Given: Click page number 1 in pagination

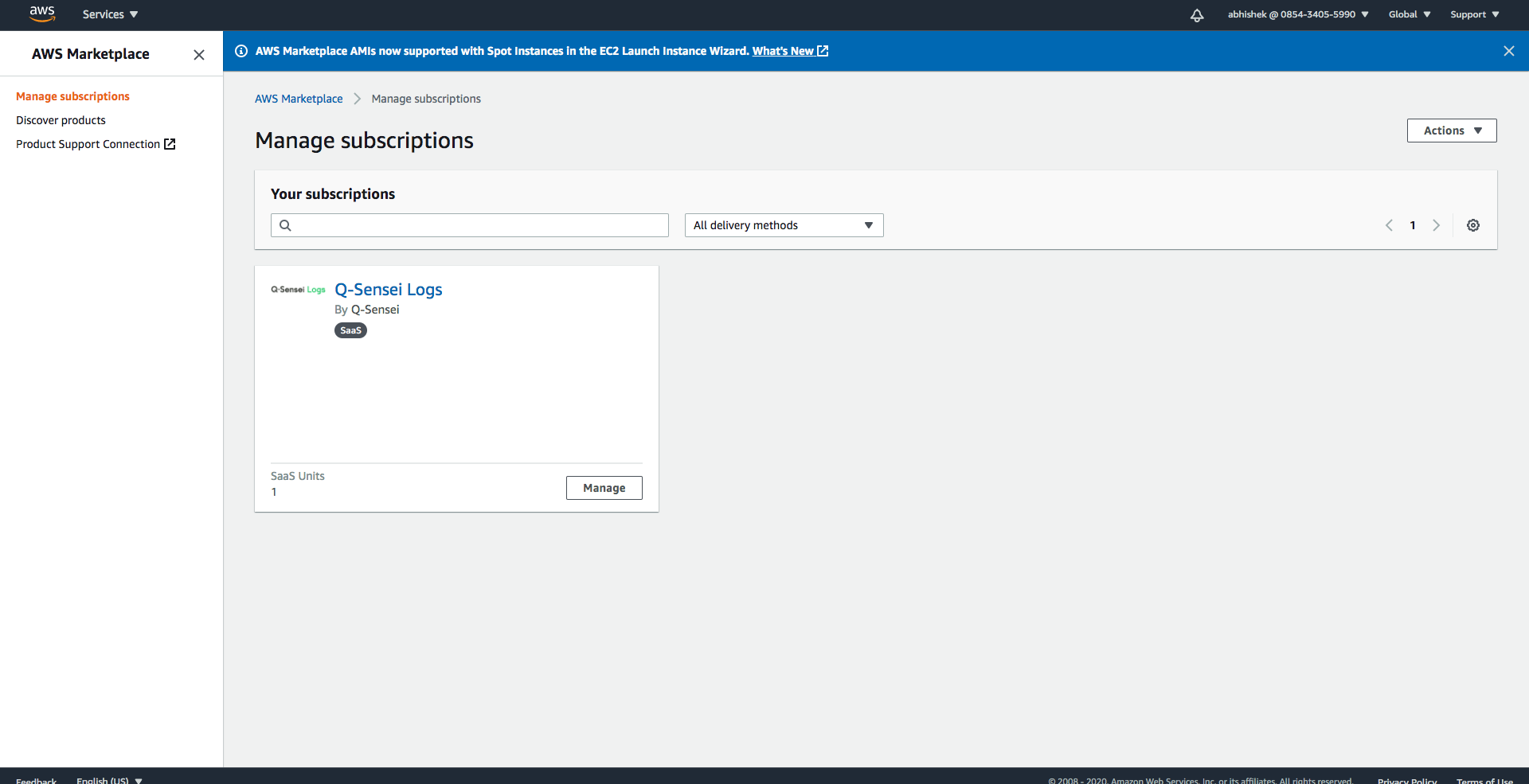Looking at the screenshot, I should pos(1413,225).
